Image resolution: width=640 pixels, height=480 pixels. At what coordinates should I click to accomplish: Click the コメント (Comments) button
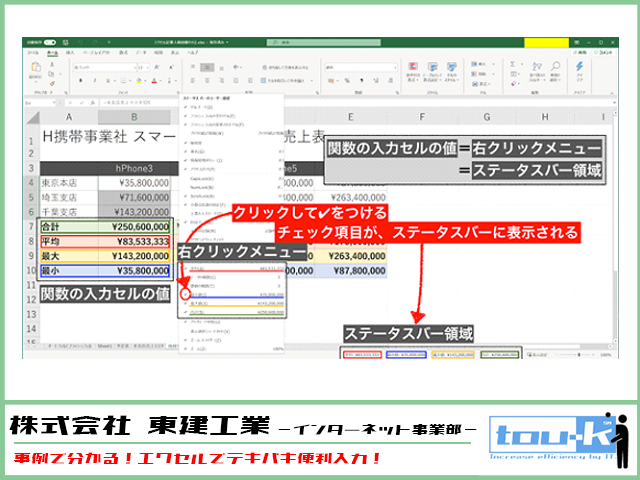coord(604,53)
